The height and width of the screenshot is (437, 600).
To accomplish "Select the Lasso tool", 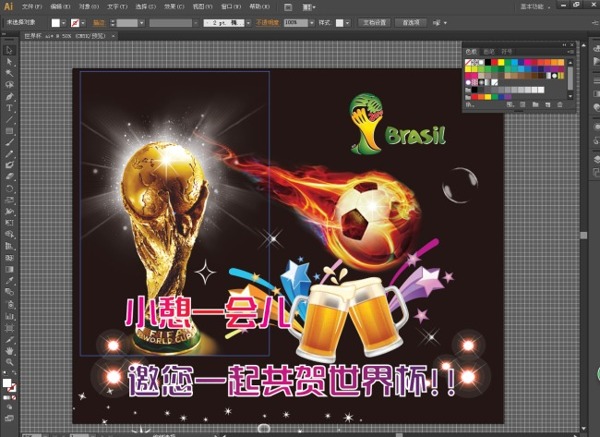I will (9, 85).
